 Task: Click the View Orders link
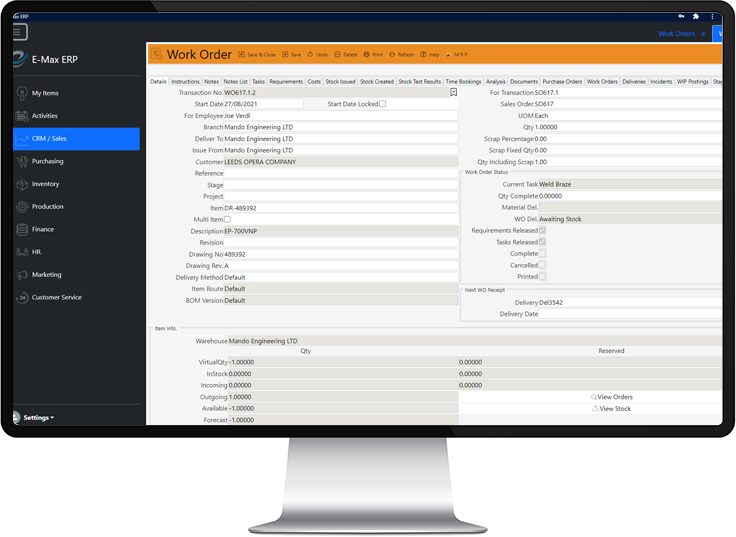612,397
